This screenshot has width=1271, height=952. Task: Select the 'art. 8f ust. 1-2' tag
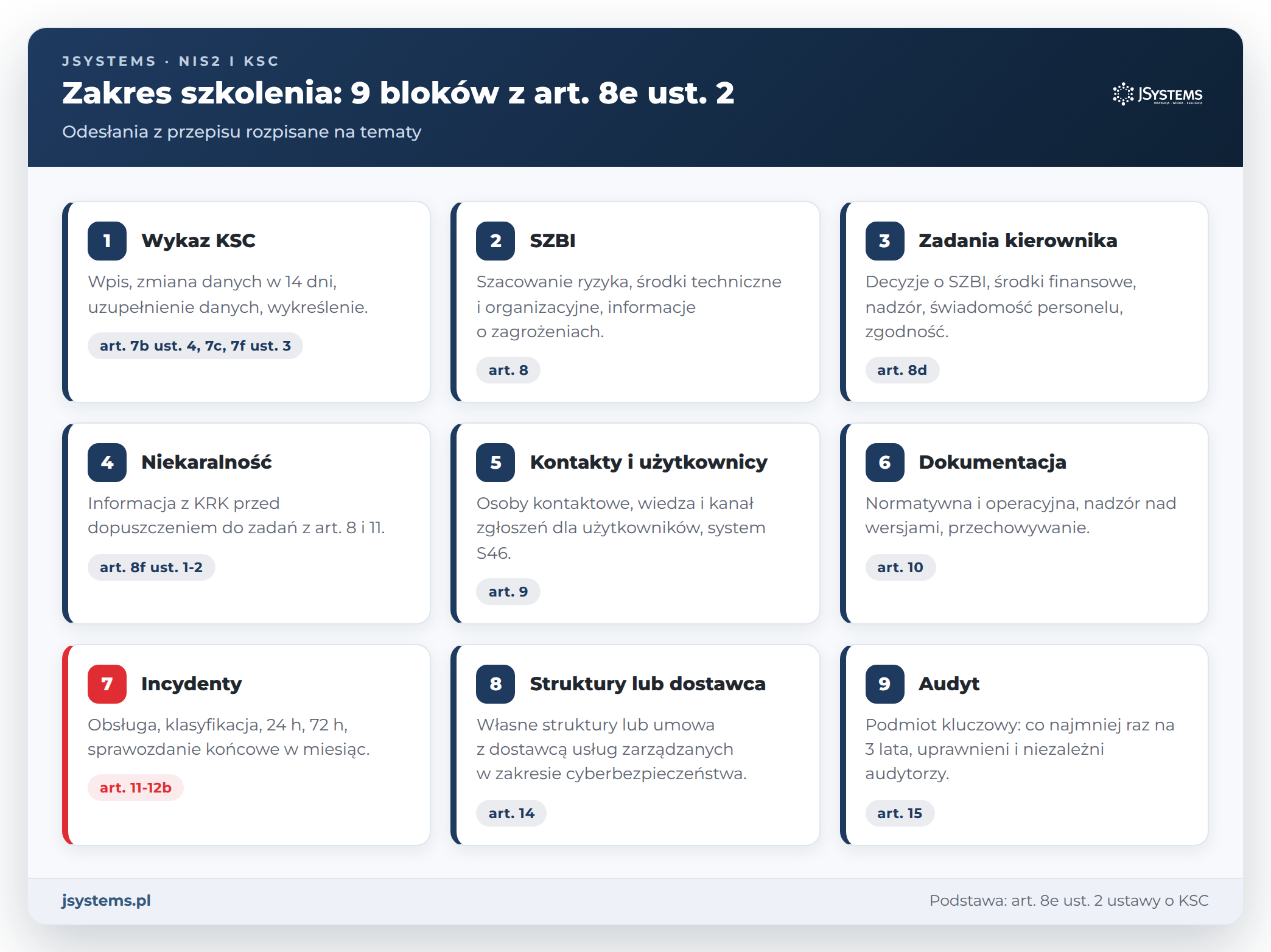[151, 567]
